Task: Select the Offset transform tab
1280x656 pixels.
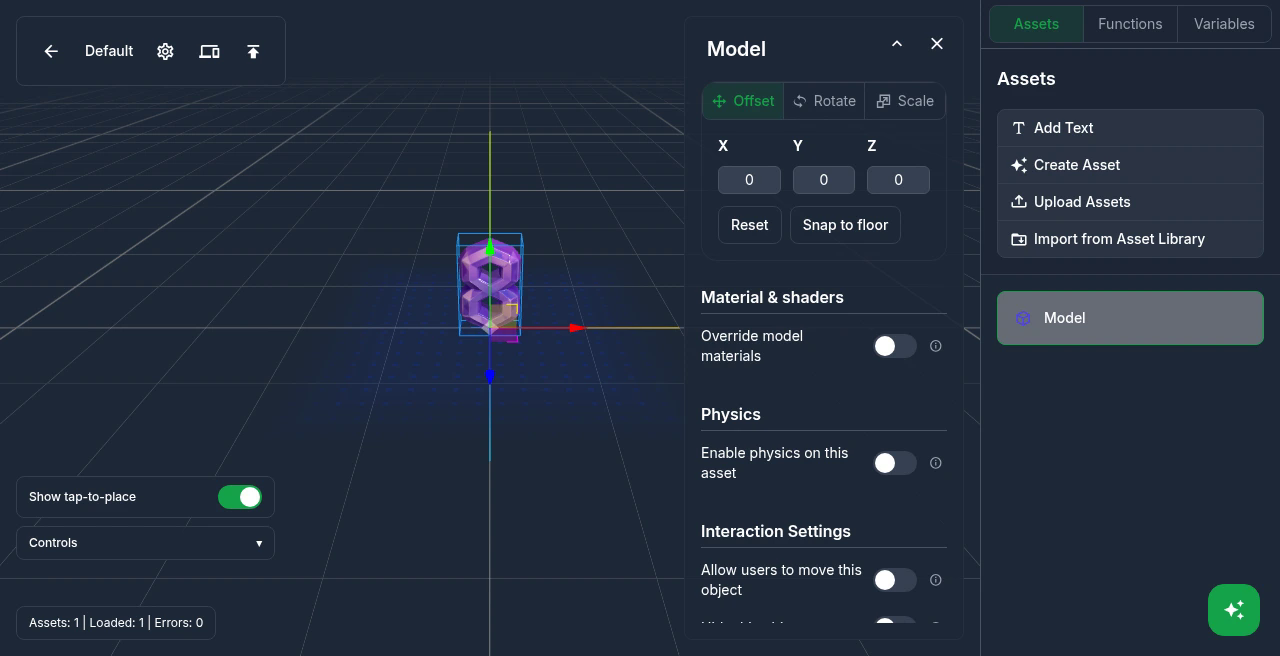Action: pyautogui.click(x=743, y=101)
